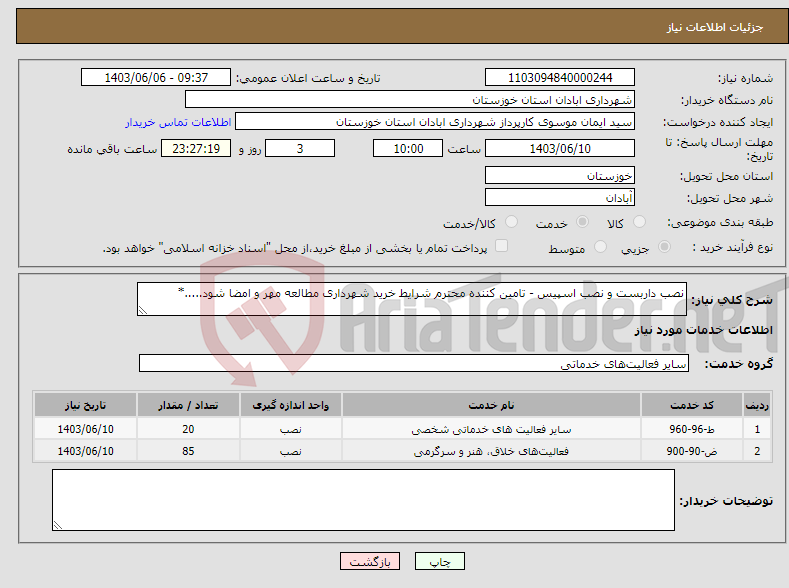Screen dimensions: 789x588
Task: Click the ردیف column header
Action: (x=757, y=405)
